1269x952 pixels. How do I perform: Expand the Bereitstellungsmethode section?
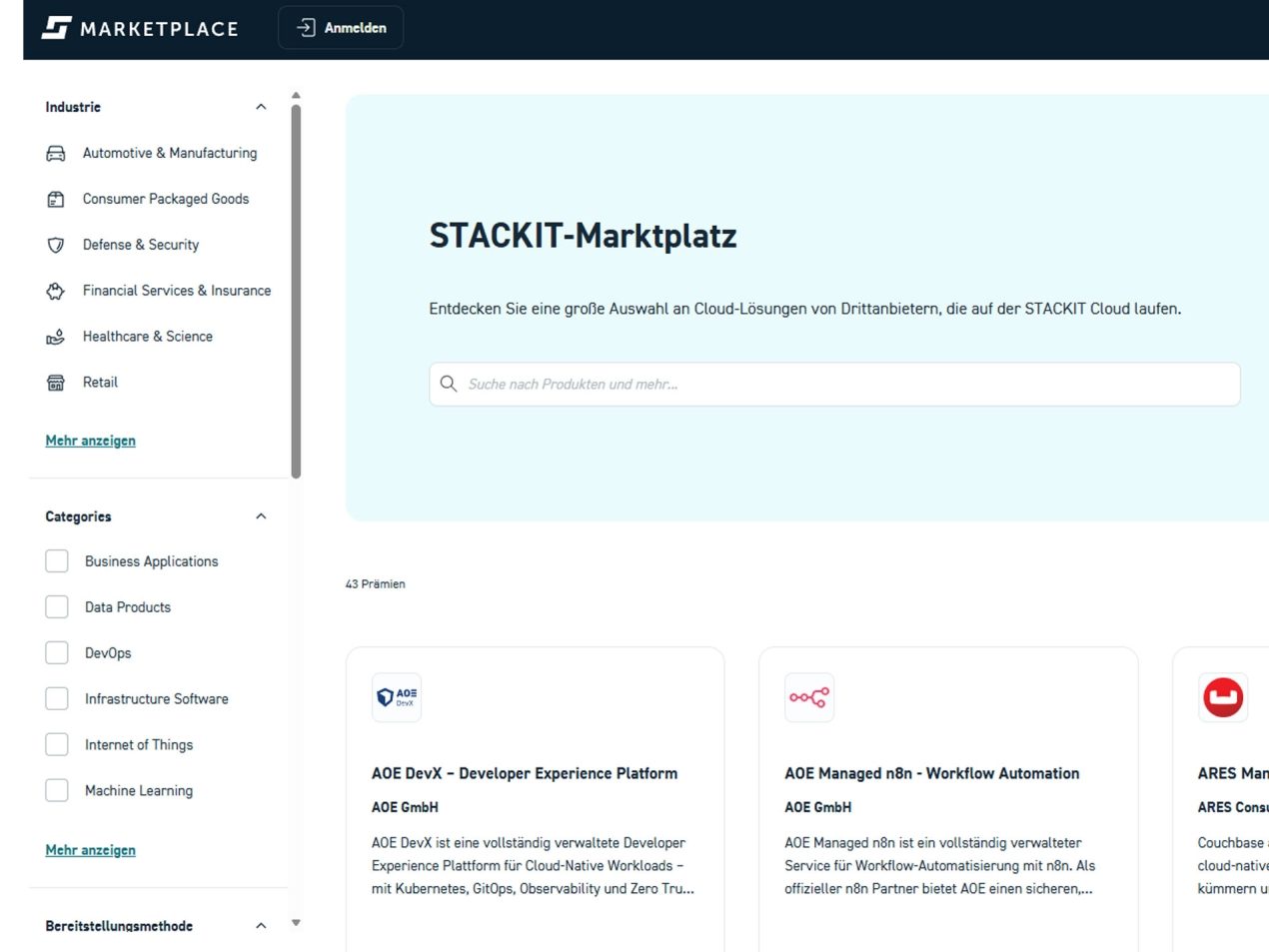(x=260, y=925)
